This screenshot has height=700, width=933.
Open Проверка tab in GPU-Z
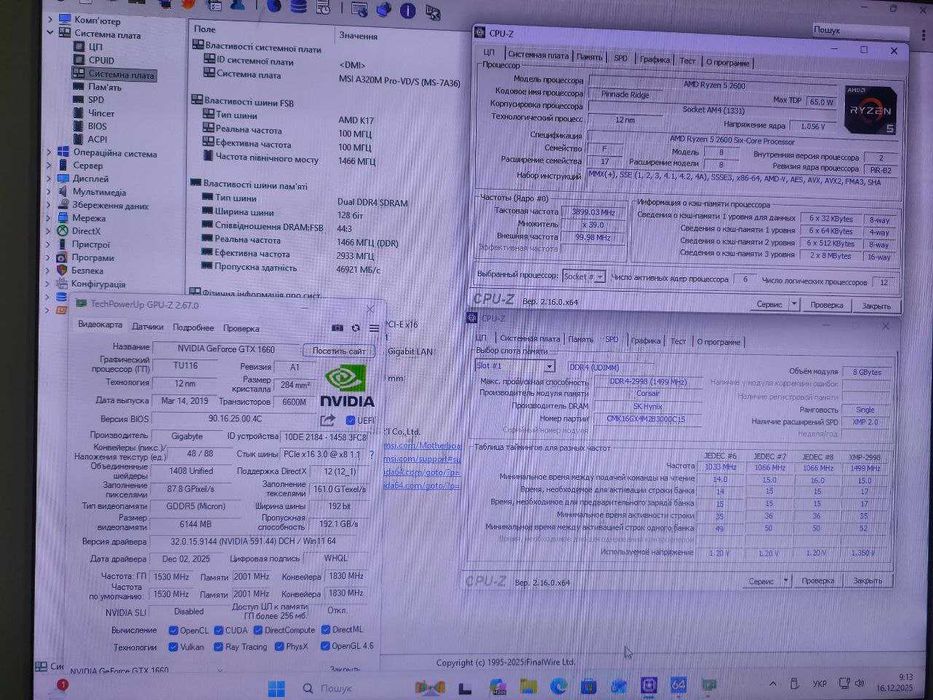[x=241, y=328]
